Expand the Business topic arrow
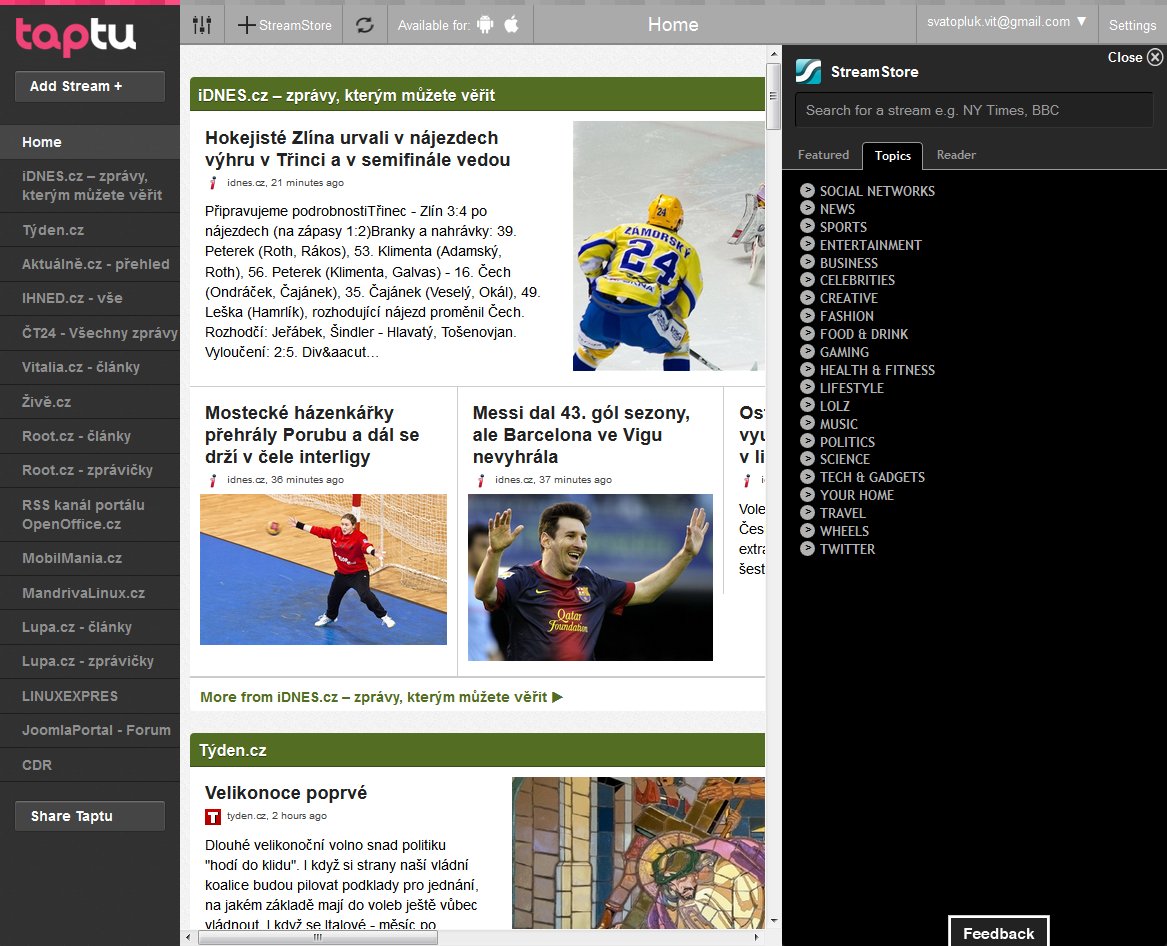 (807, 261)
